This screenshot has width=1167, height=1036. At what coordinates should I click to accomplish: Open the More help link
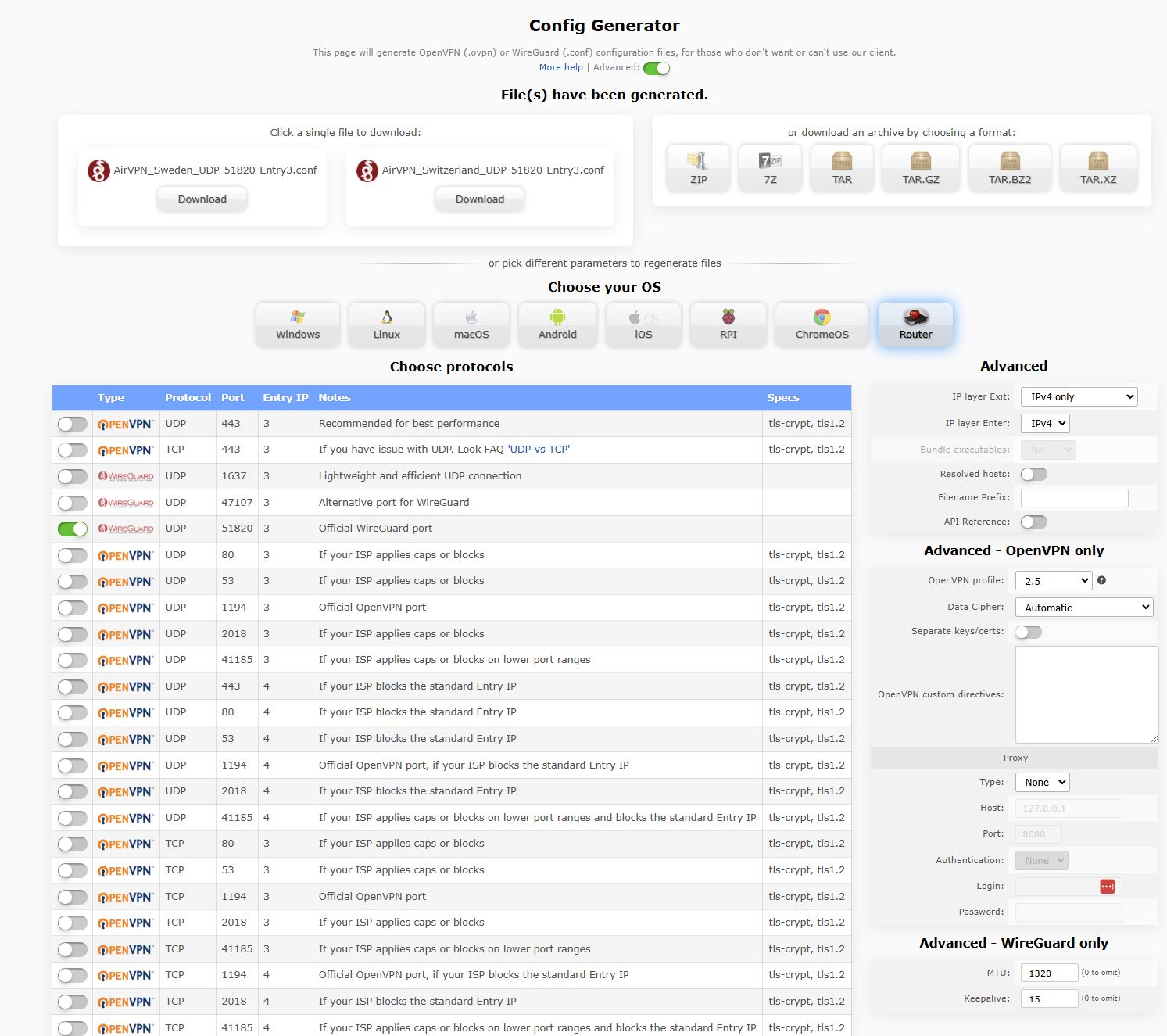561,67
